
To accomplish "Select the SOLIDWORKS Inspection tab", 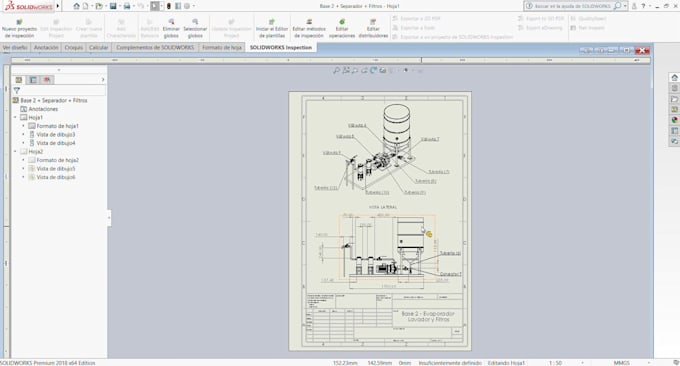I will (281, 47).
